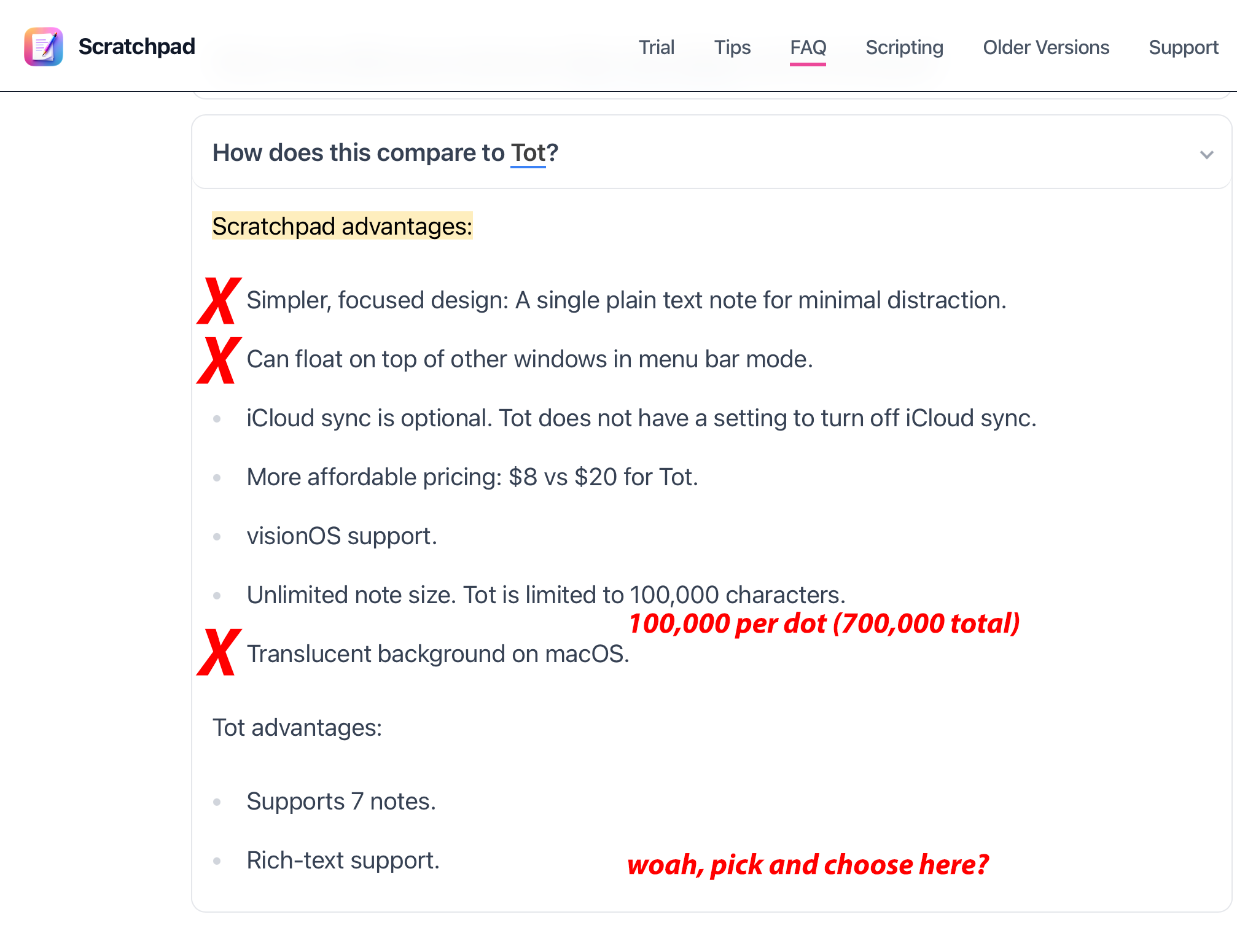1237x952 pixels.
Task: Go to the Tips page
Action: point(732,47)
